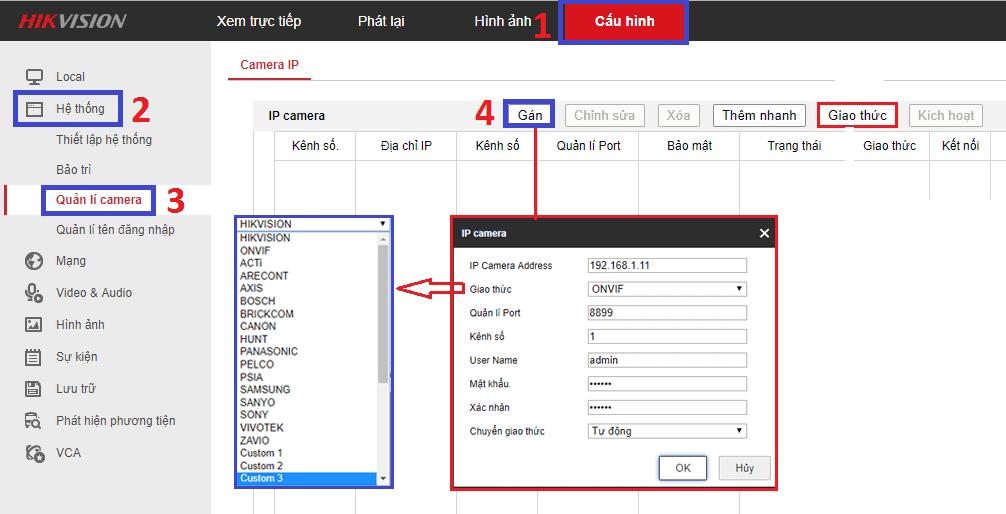This screenshot has width=1006, height=514.
Task: Click the protocol list scroll-up arrow
Action: tap(383, 239)
